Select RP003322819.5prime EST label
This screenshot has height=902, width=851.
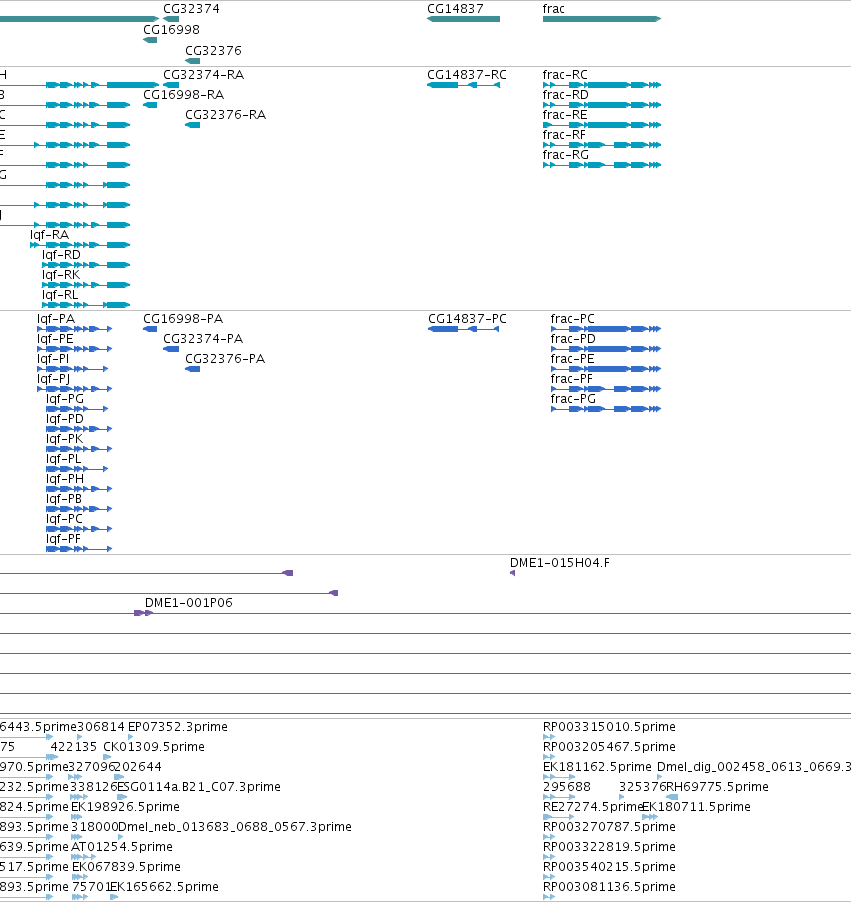609,847
